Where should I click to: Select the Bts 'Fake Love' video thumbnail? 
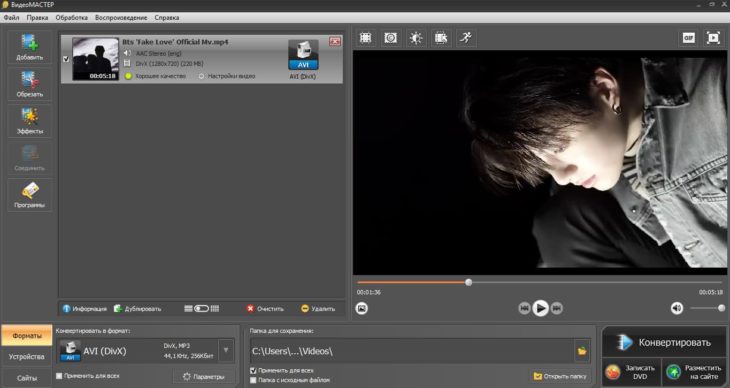click(x=95, y=59)
